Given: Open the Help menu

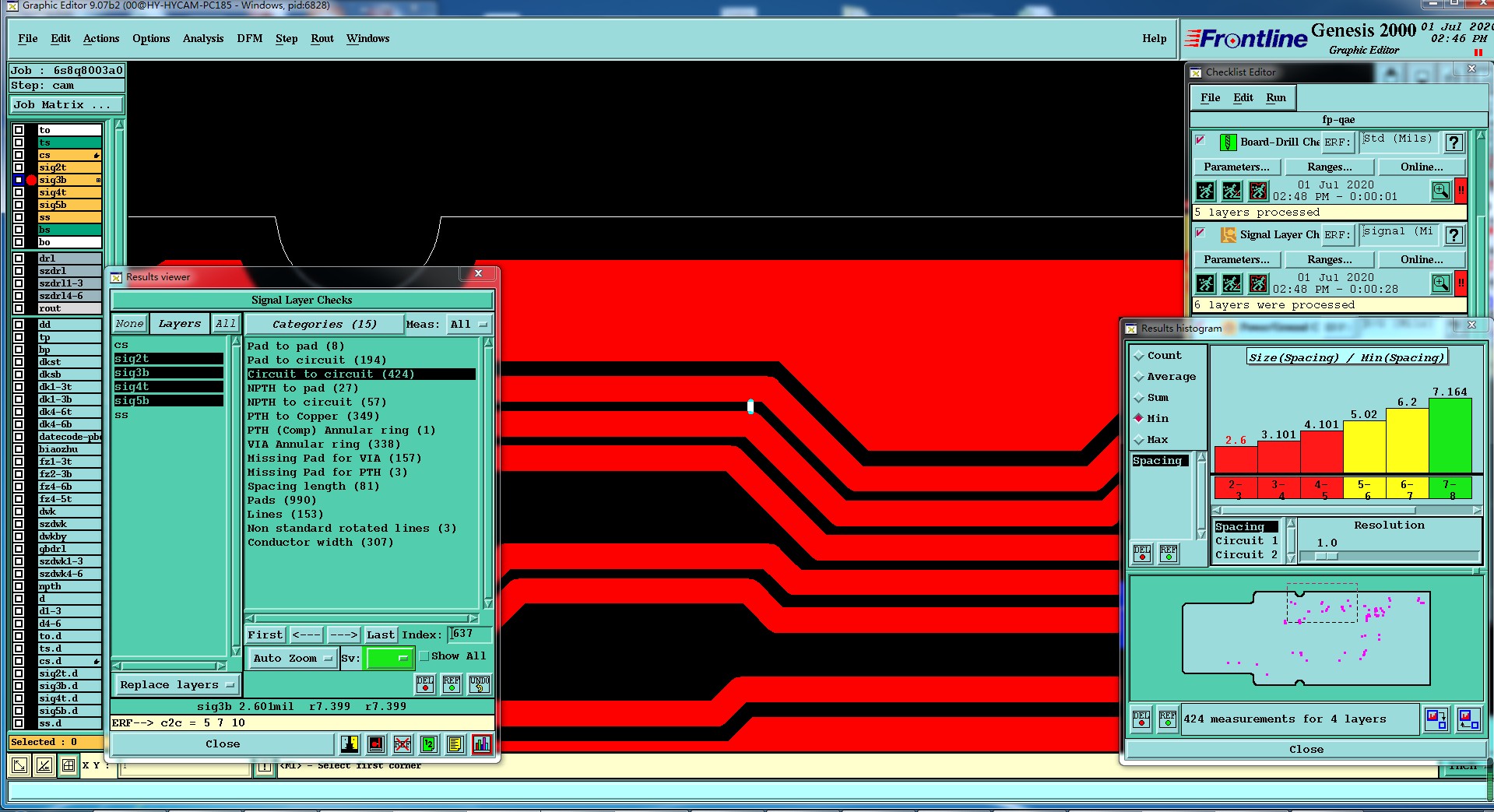Looking at the screenshot, I should click(1155, 39).
